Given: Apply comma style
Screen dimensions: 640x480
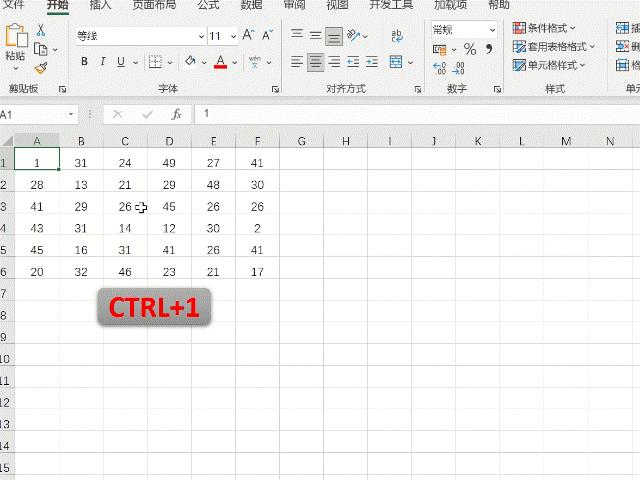Looking at the screenshot, I should tap(489, 49).
